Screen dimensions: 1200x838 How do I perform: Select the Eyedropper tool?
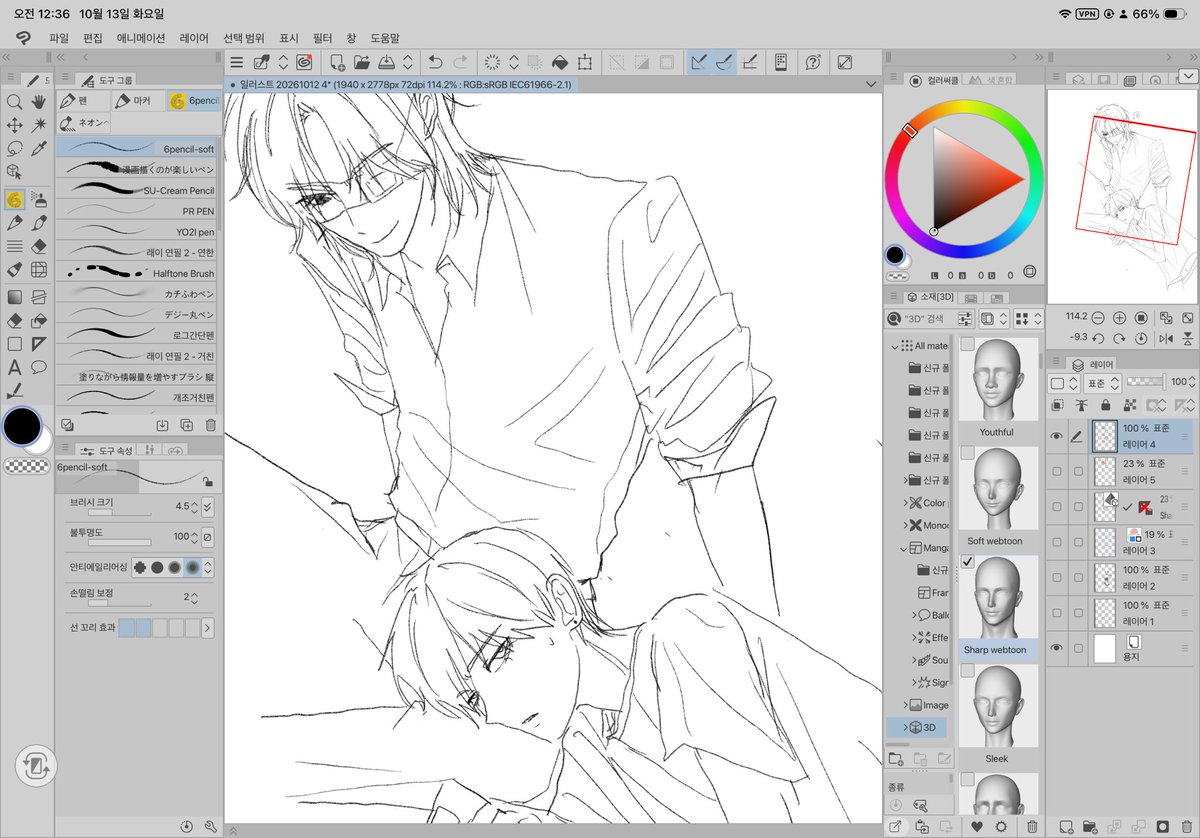pos(39,149)
